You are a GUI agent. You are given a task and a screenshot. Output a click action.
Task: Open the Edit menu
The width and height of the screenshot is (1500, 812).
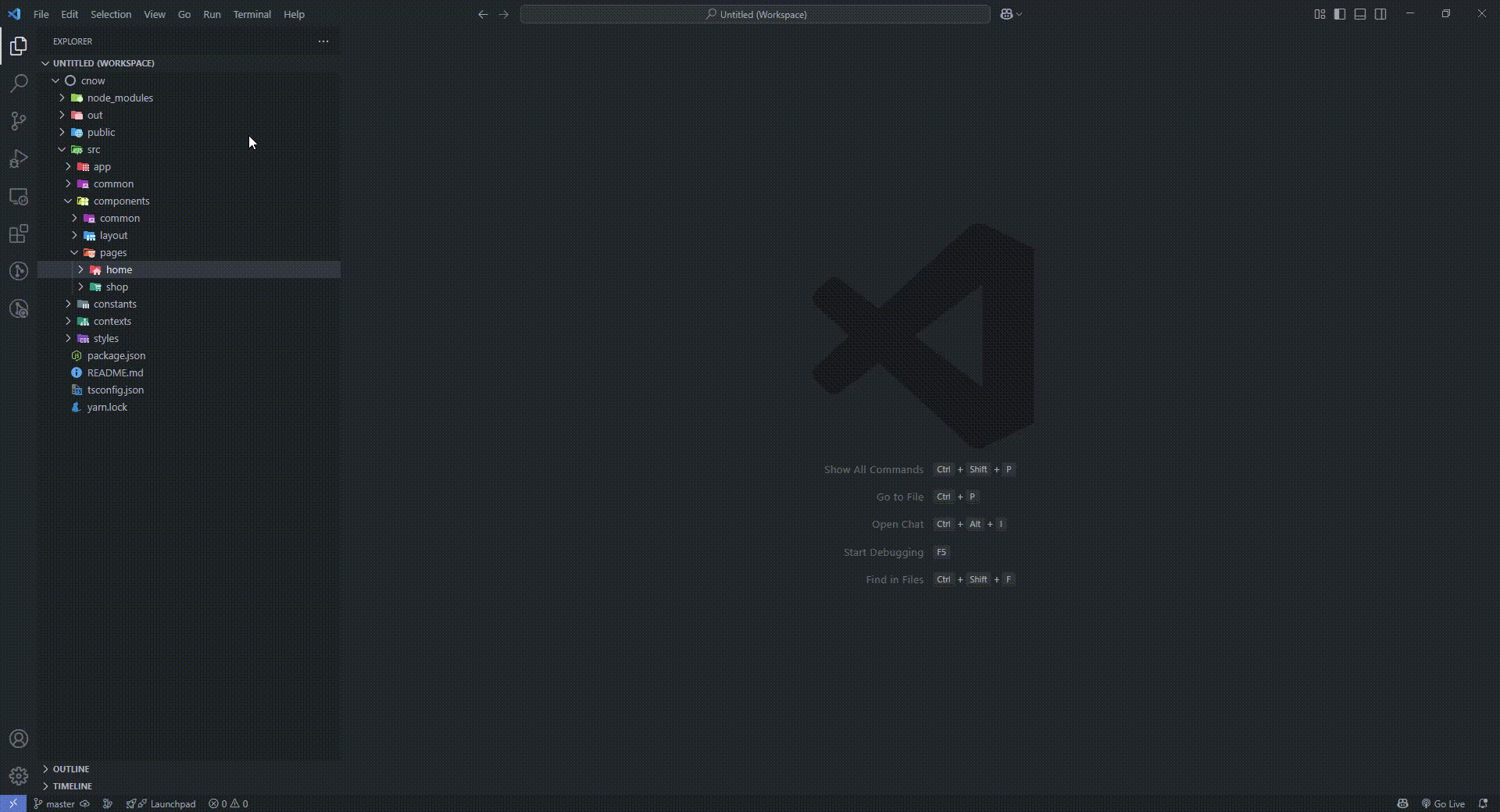70,14
